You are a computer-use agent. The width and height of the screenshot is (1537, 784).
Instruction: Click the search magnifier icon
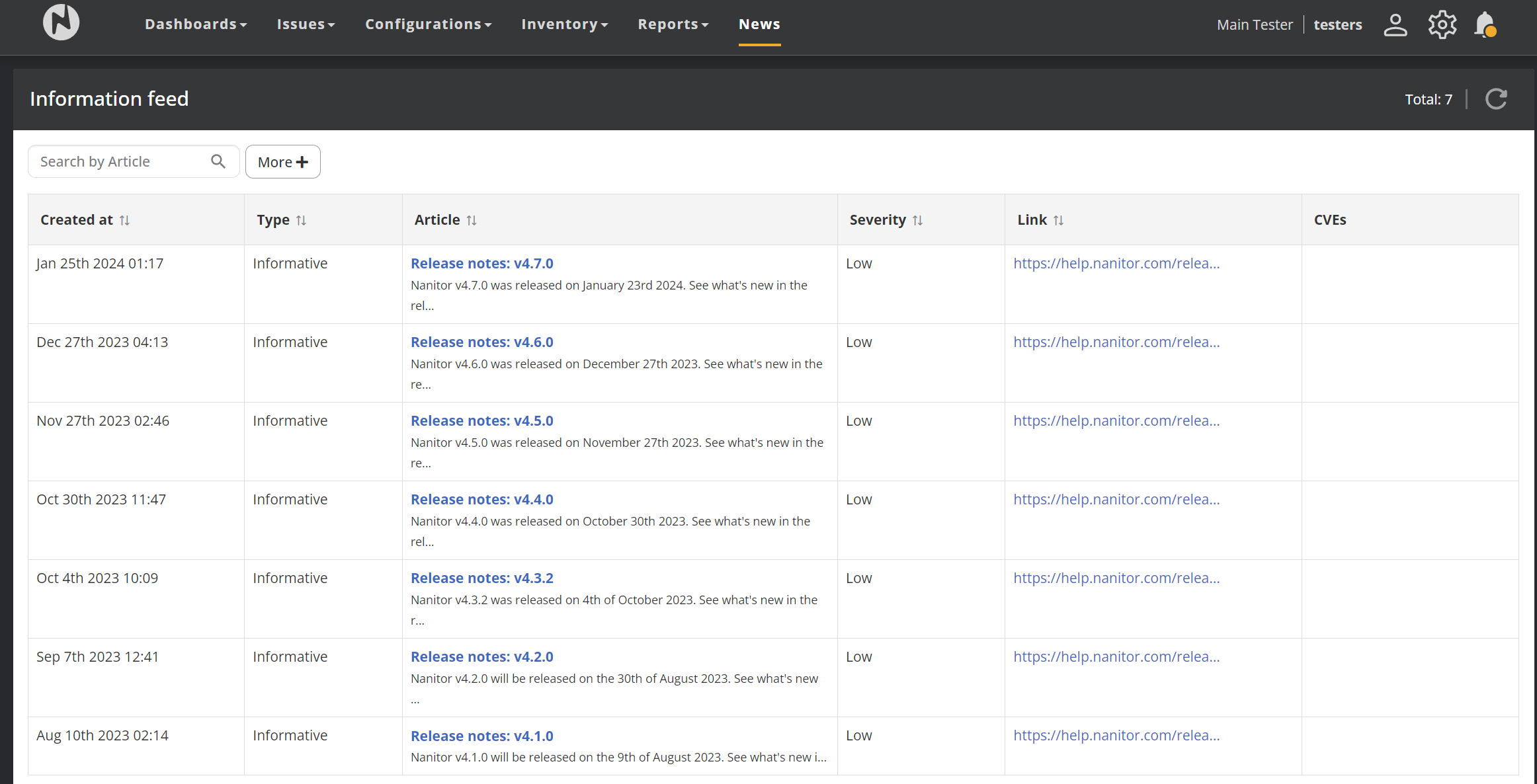[218, 162]
